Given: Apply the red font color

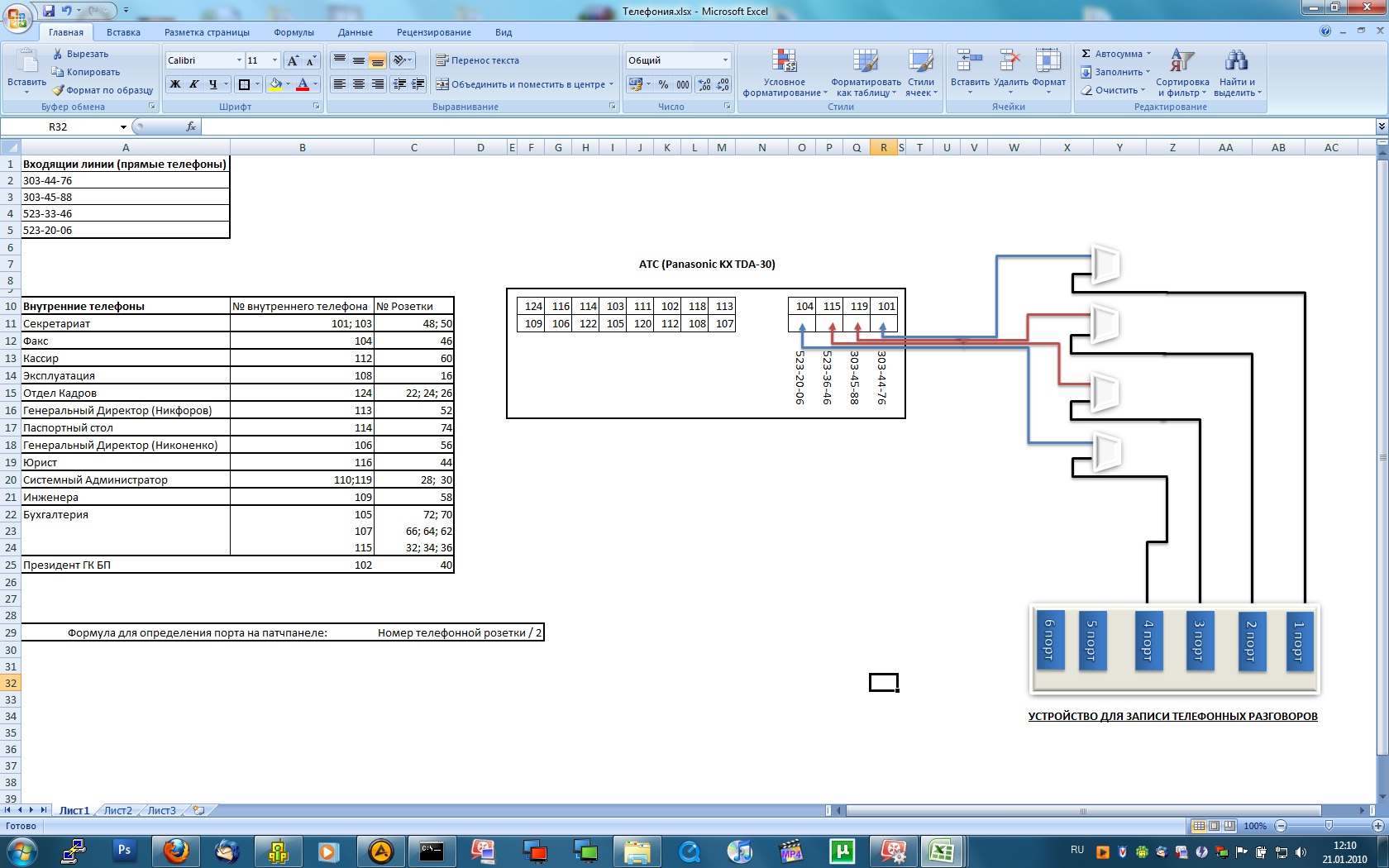Looking at the screenshot, I should tap(303, 84).
